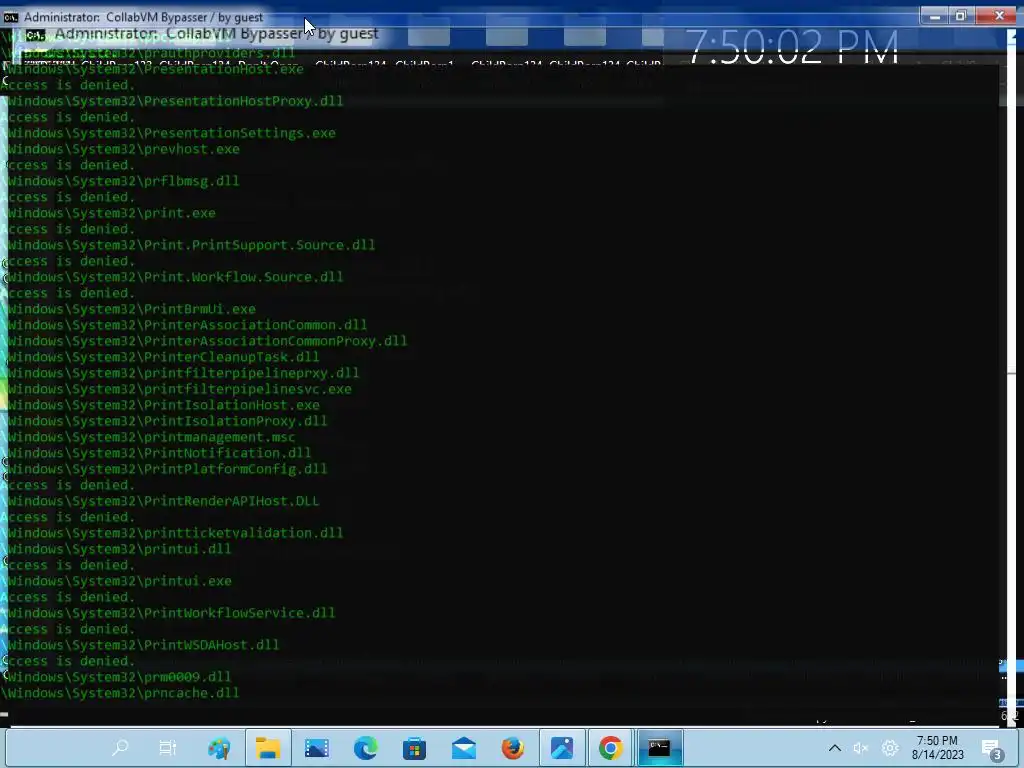
Task: Click the line 'PrintWSDAHost.dll'
Action: (x=143, y=645)
